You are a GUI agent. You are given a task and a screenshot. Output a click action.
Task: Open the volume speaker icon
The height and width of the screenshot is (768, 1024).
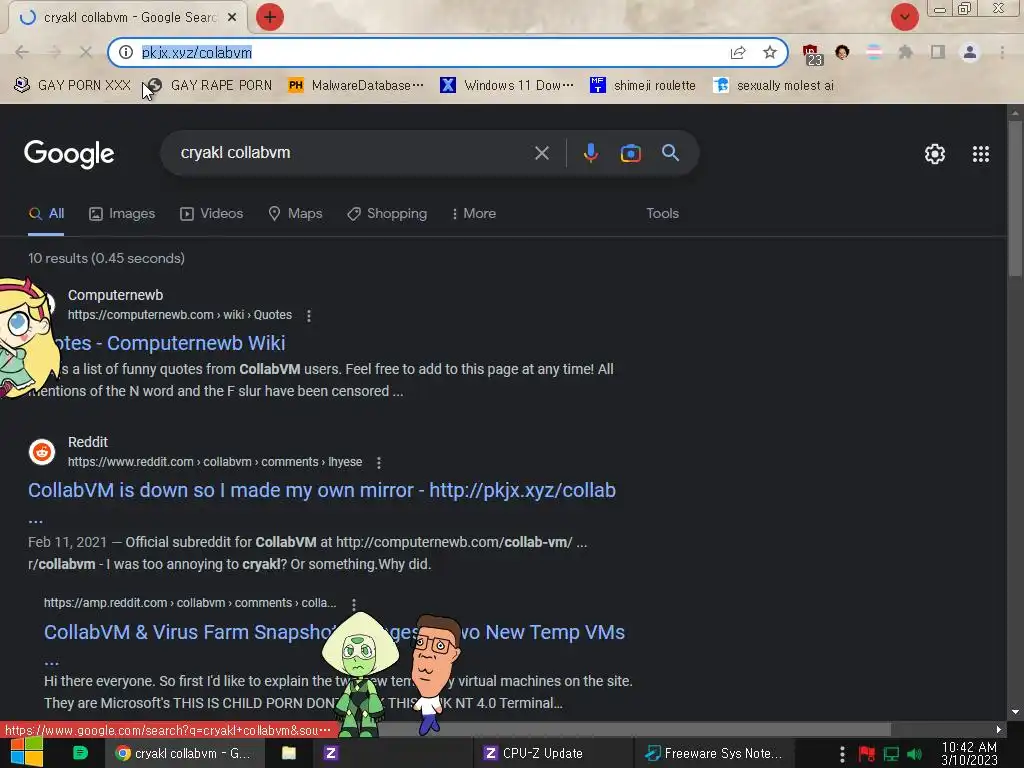914,754
